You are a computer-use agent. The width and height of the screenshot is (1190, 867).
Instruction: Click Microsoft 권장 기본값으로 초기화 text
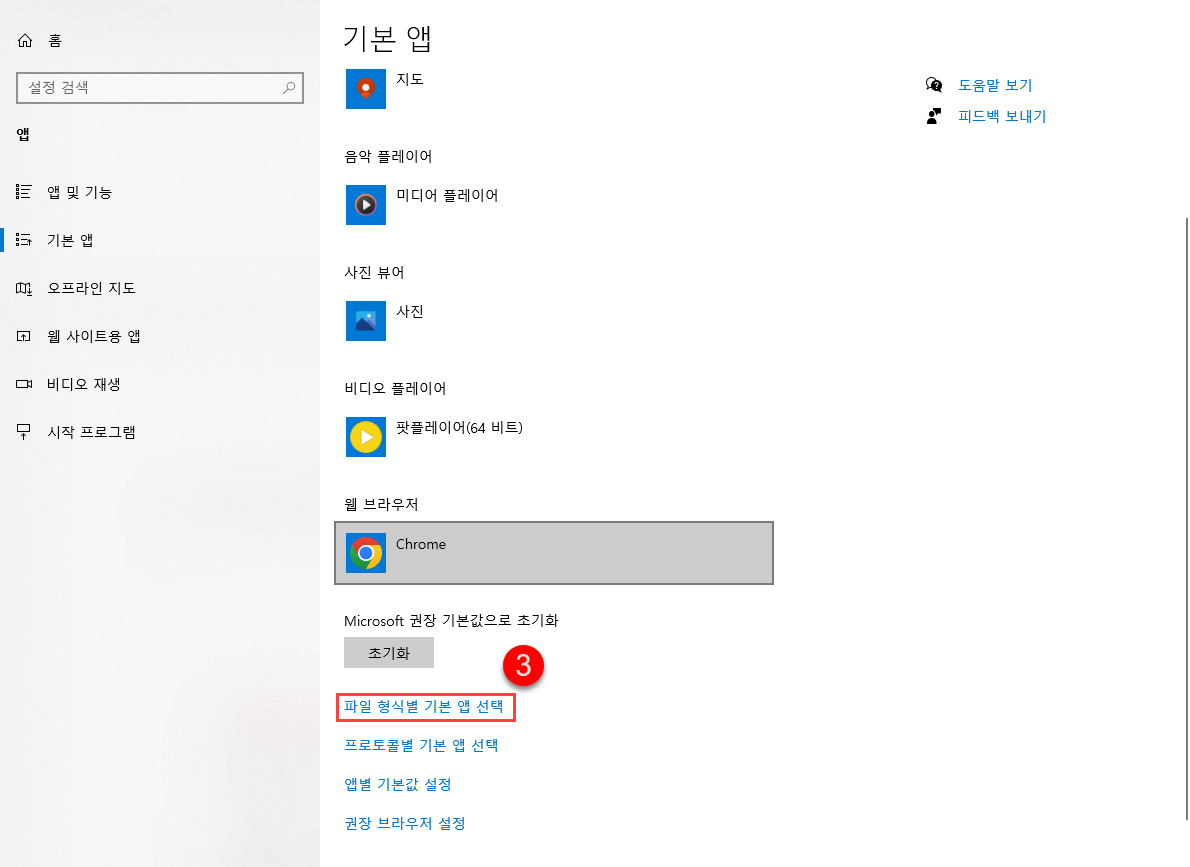pos(451,620)
